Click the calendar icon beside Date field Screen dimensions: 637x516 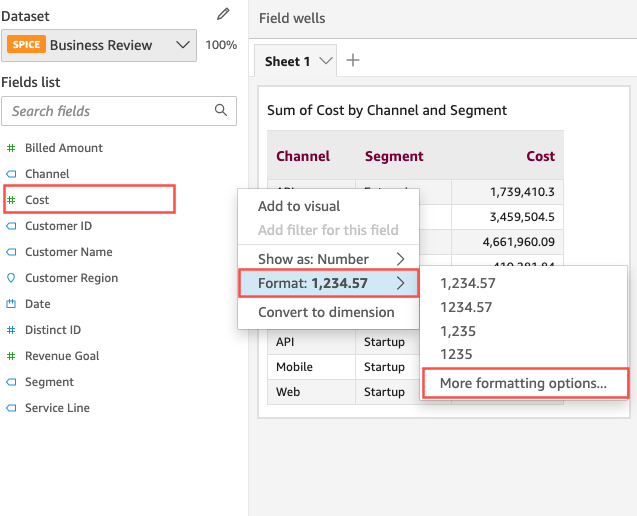11,304
